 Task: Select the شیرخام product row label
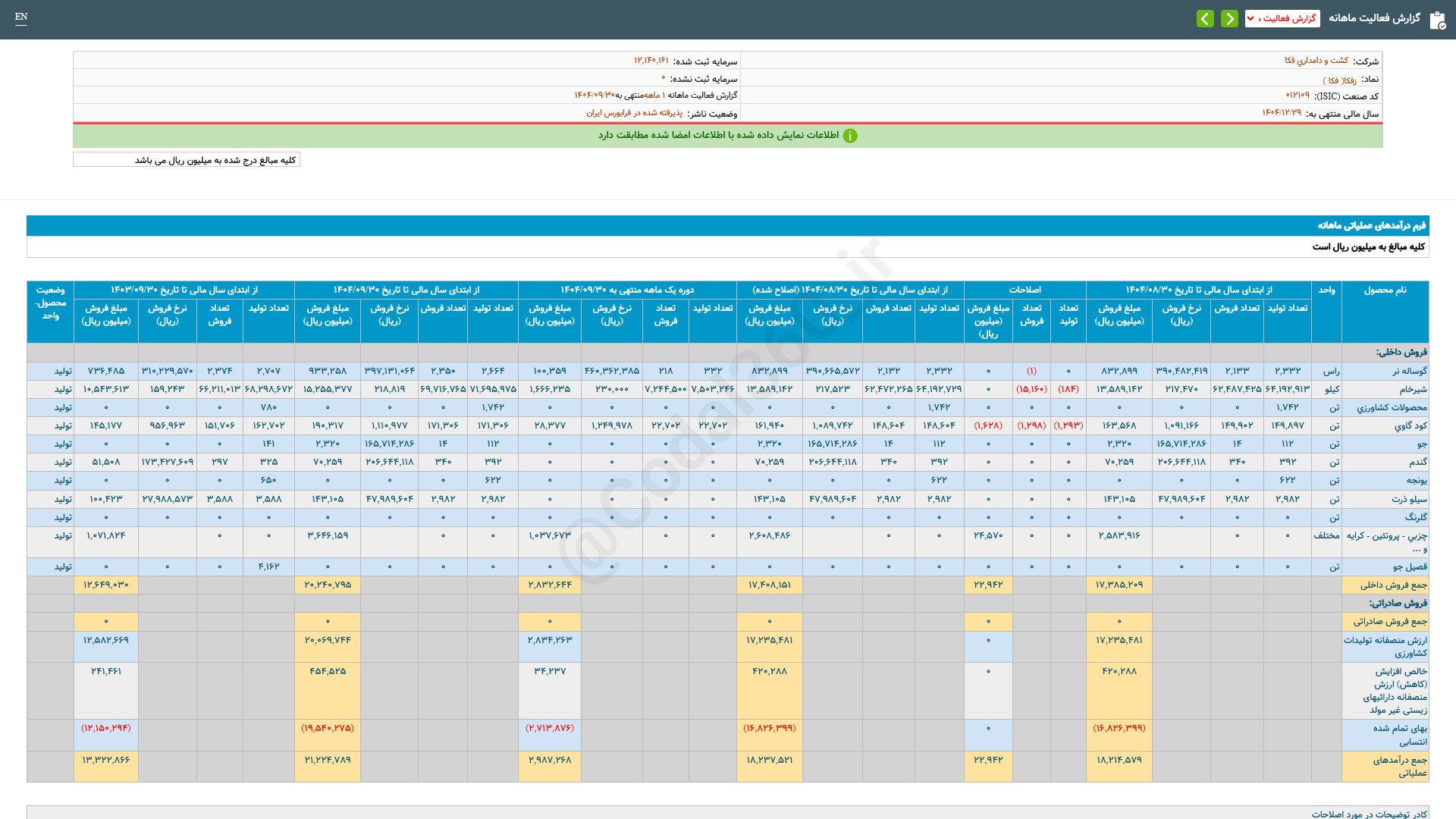click(x=1413, y=389)
